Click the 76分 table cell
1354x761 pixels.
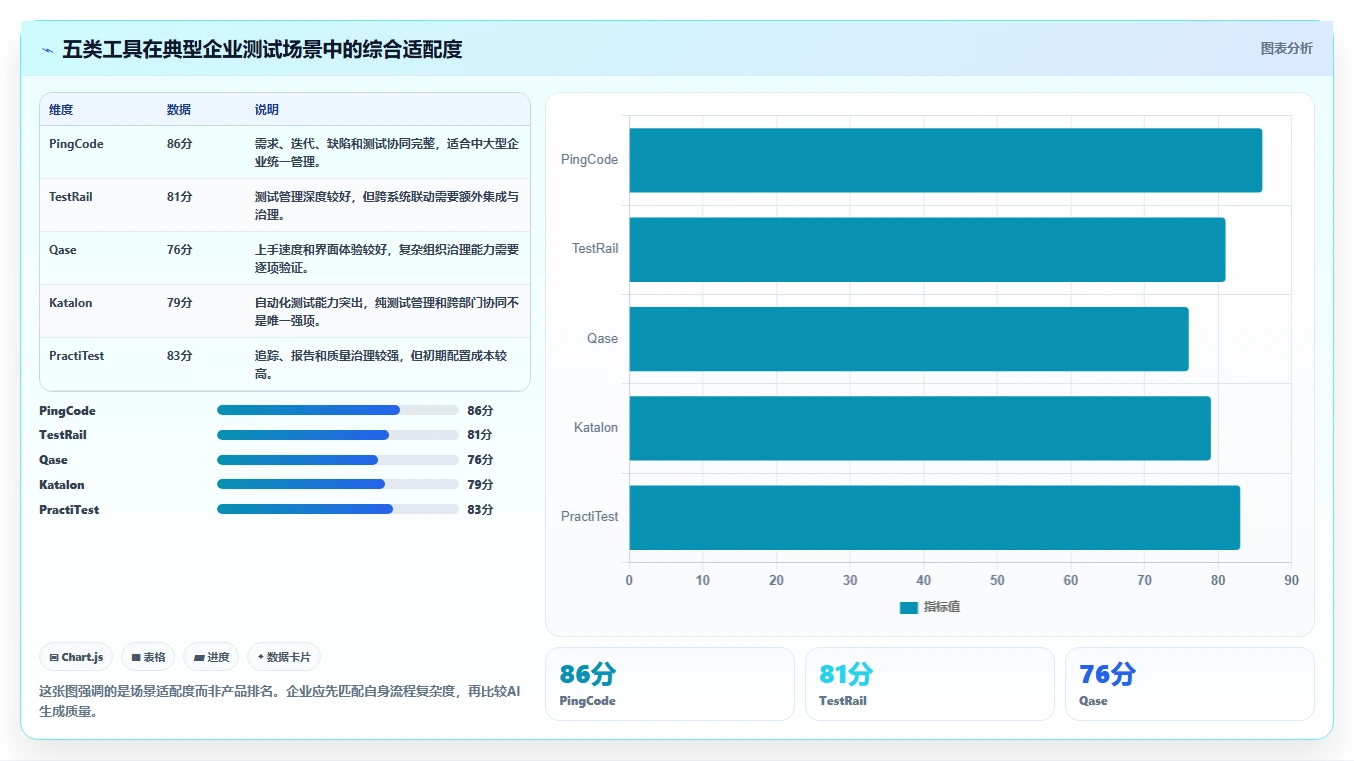point(180,250)
